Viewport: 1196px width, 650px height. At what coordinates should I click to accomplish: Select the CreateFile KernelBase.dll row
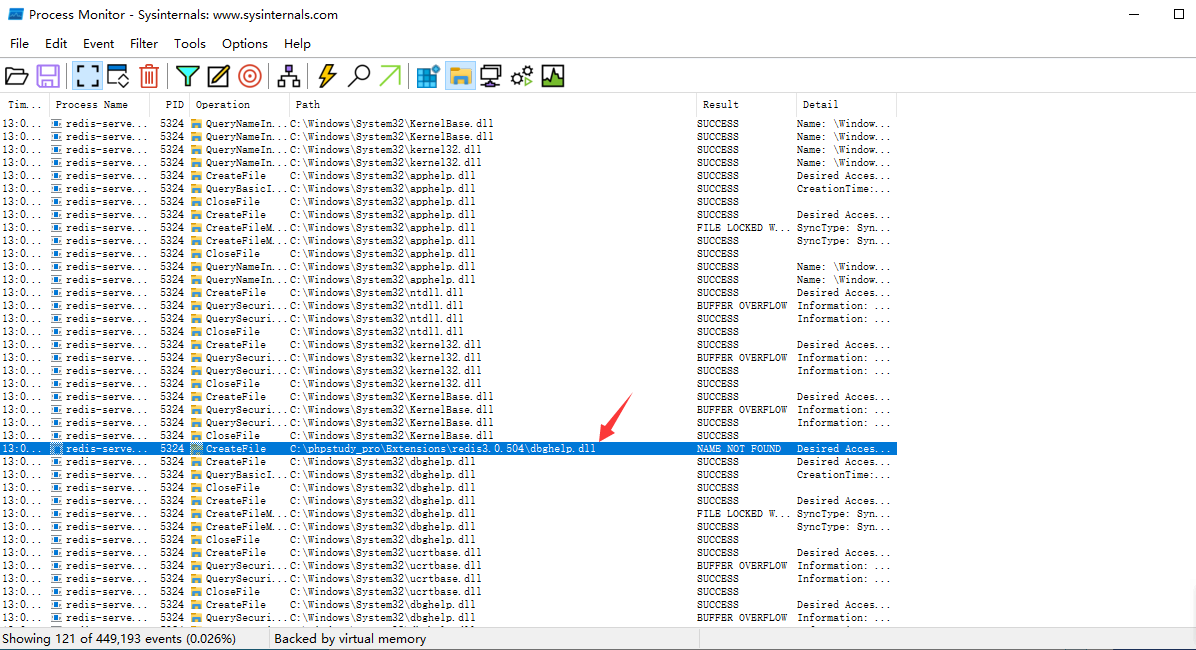tap(448, 397)
